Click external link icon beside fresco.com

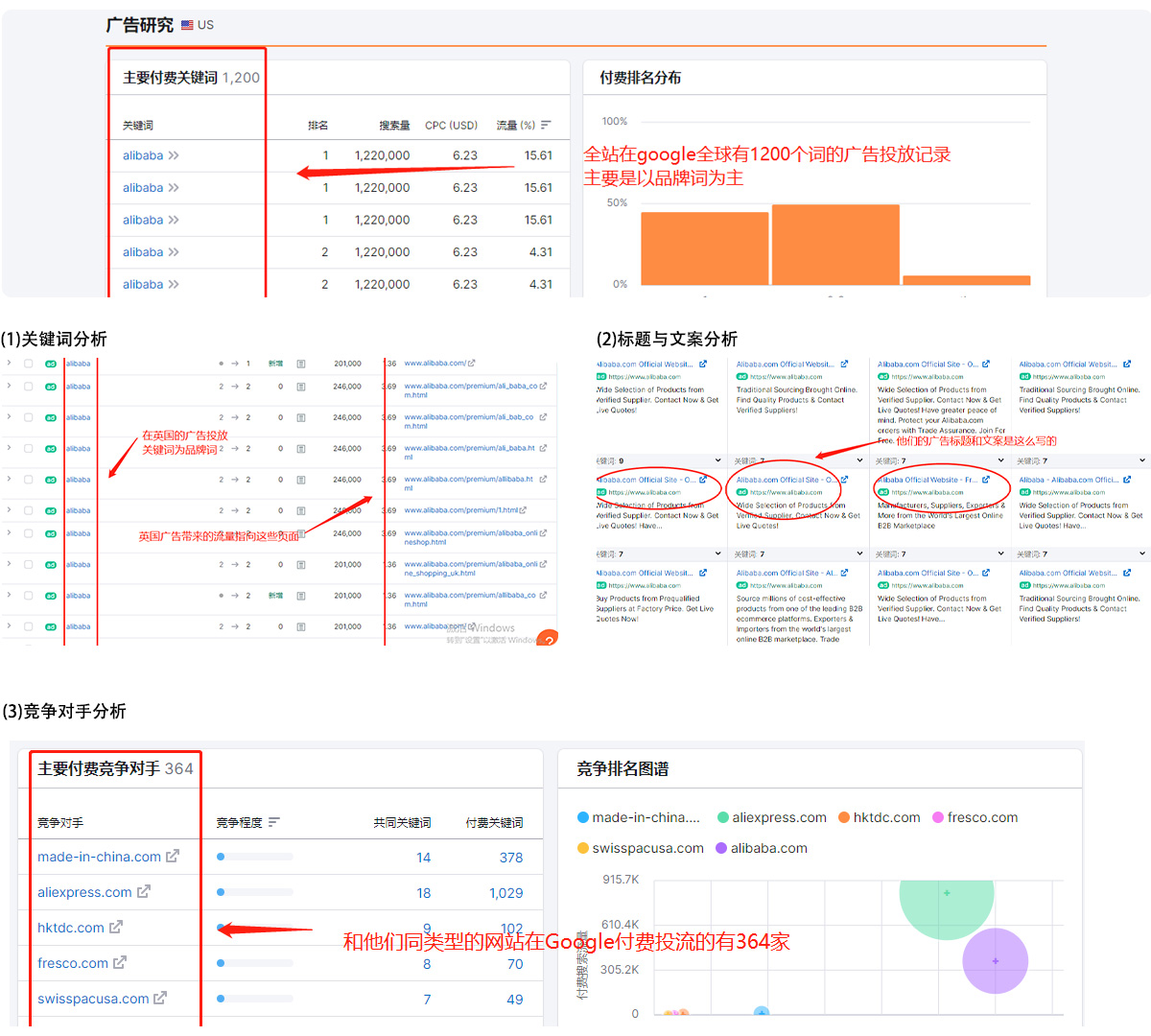pos(120,962)
